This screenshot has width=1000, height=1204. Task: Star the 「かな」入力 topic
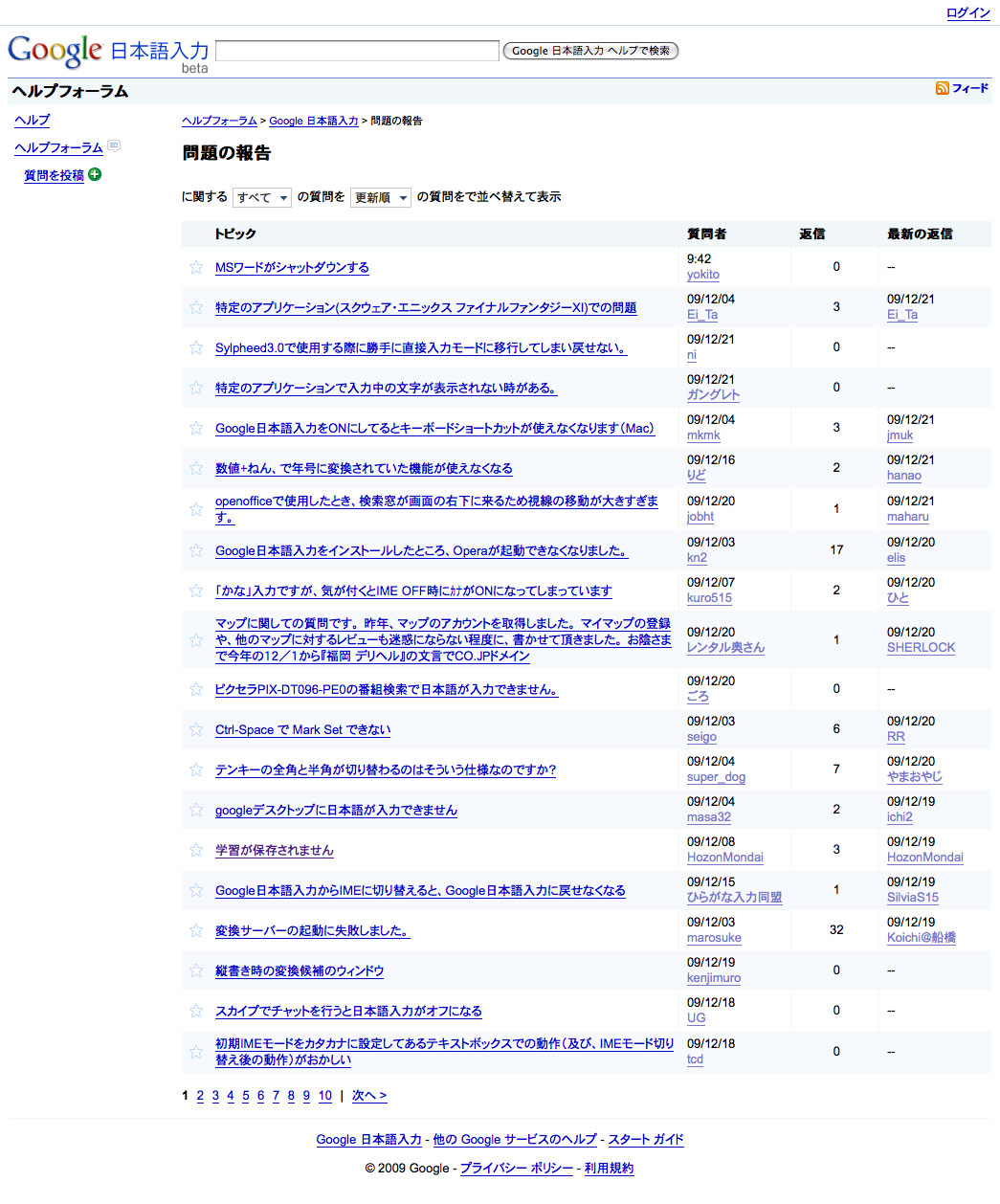coord(196,591)
